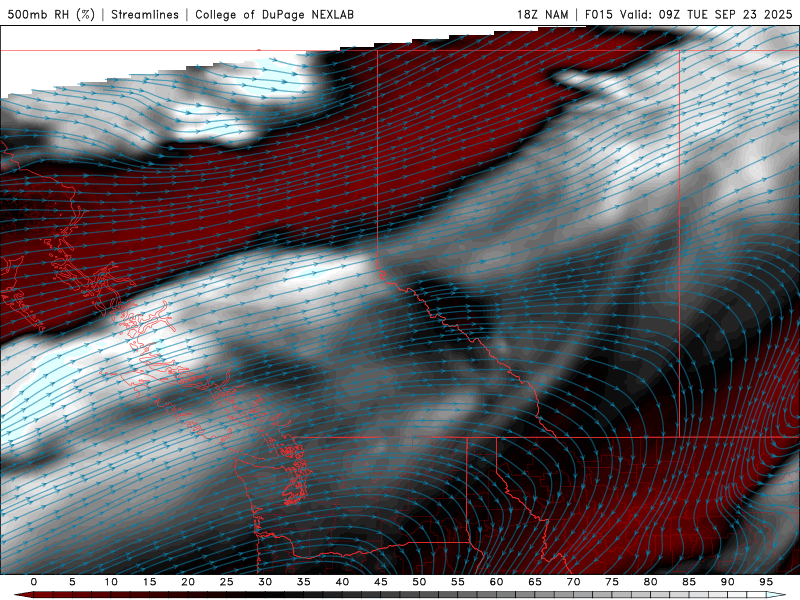Screen dimensions: 800x600
Task: Click the "65" value on the RH scale
Action: click(x=535, y=582)
